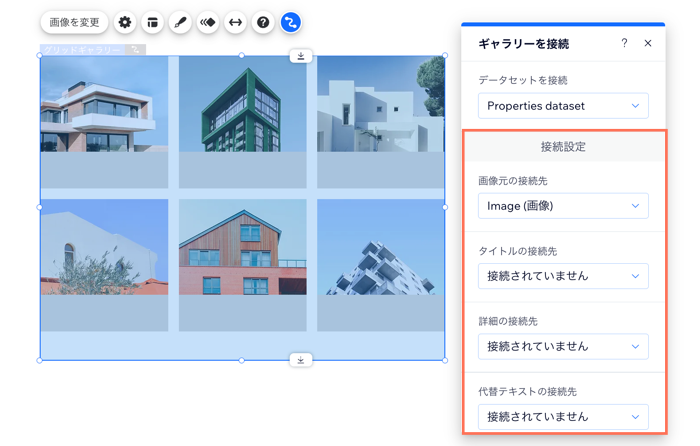The width and height of the screenshot is (700, 446).
Task: Click the 接続設定 section header
Action: coord(563,146)
